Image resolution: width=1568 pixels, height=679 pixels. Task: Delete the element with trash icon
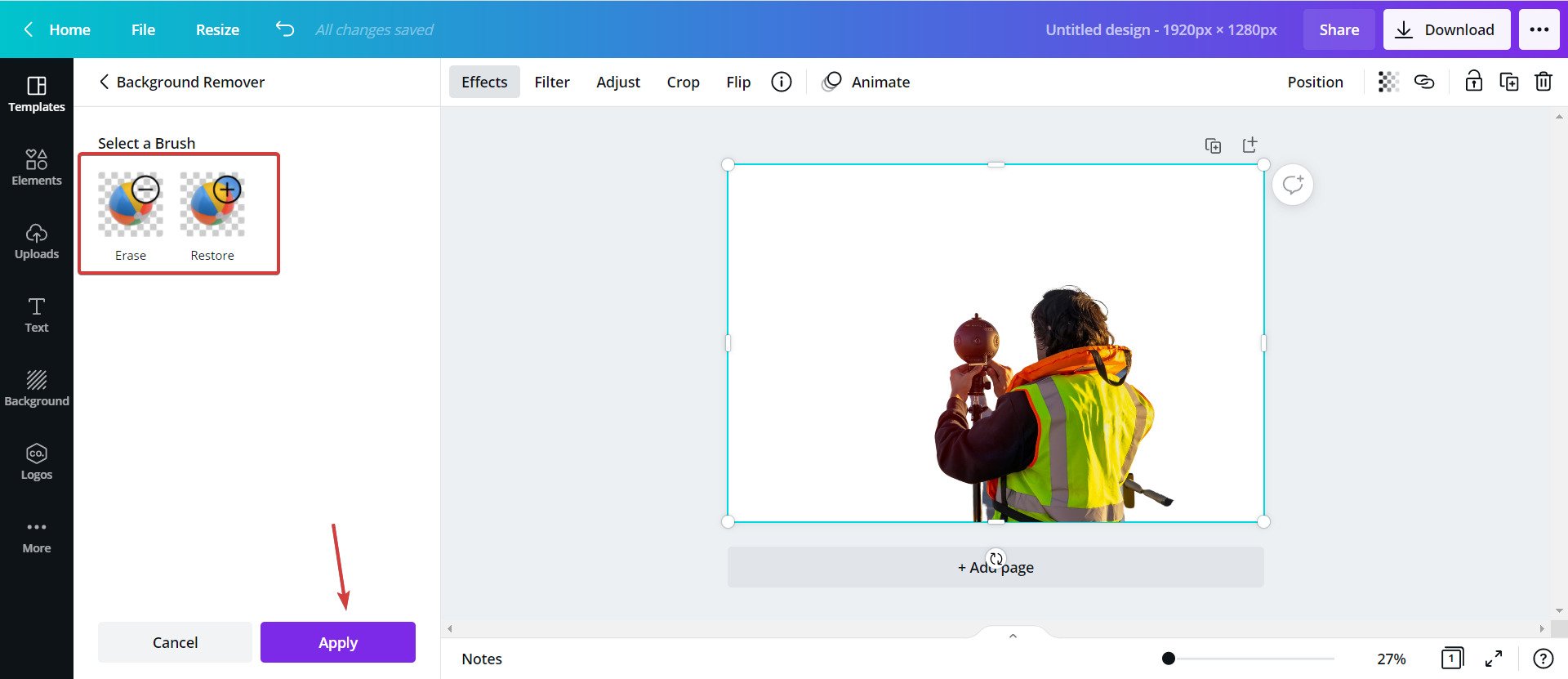(1543, 82)
